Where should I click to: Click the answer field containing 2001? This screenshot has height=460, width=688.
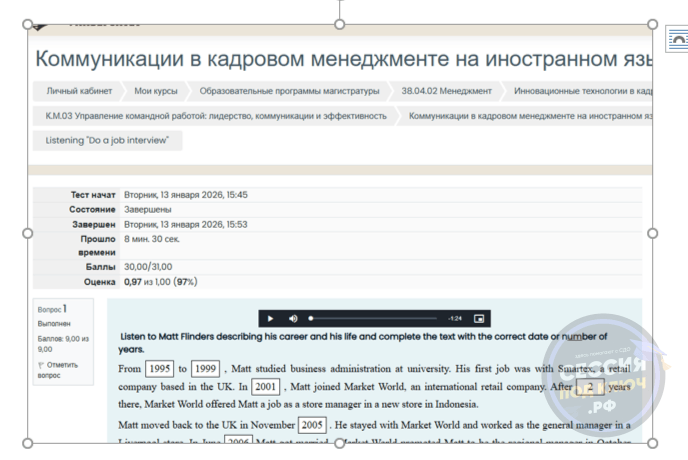pos(265,387)
